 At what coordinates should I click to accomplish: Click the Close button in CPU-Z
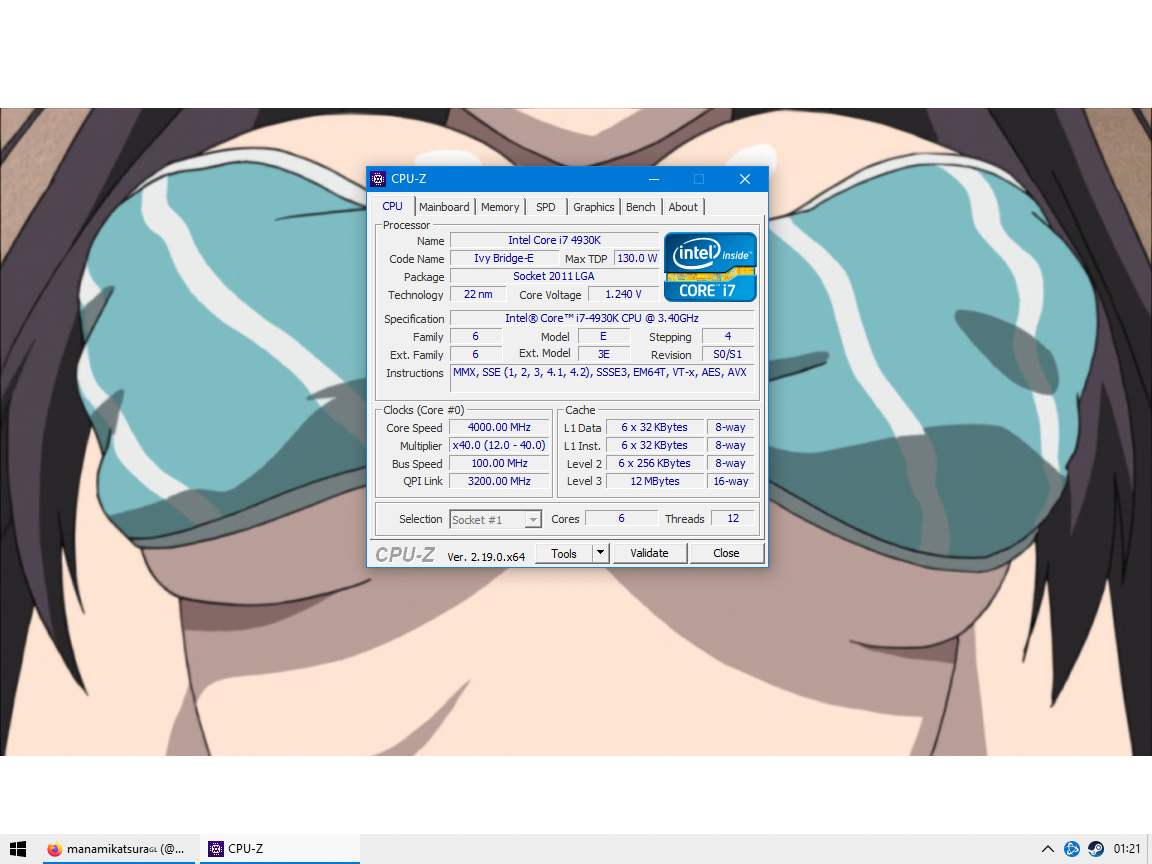pos(726,553)
